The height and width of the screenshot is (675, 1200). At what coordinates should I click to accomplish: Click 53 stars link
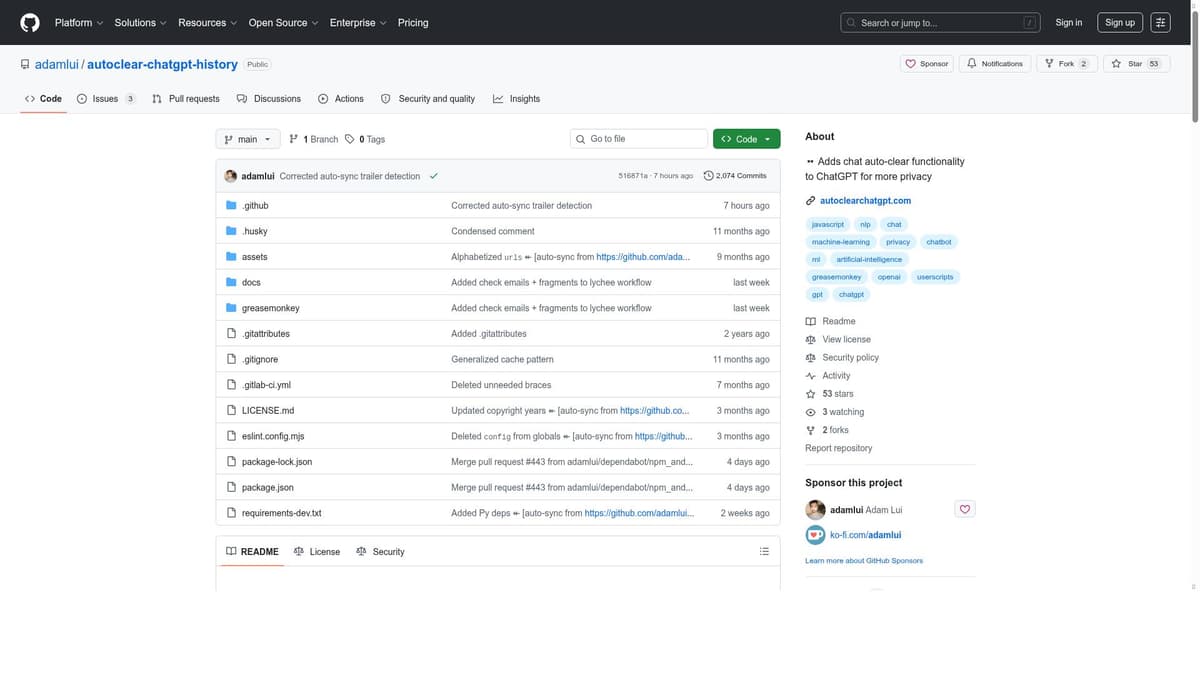pyautogui.click(x=830, y=394)
